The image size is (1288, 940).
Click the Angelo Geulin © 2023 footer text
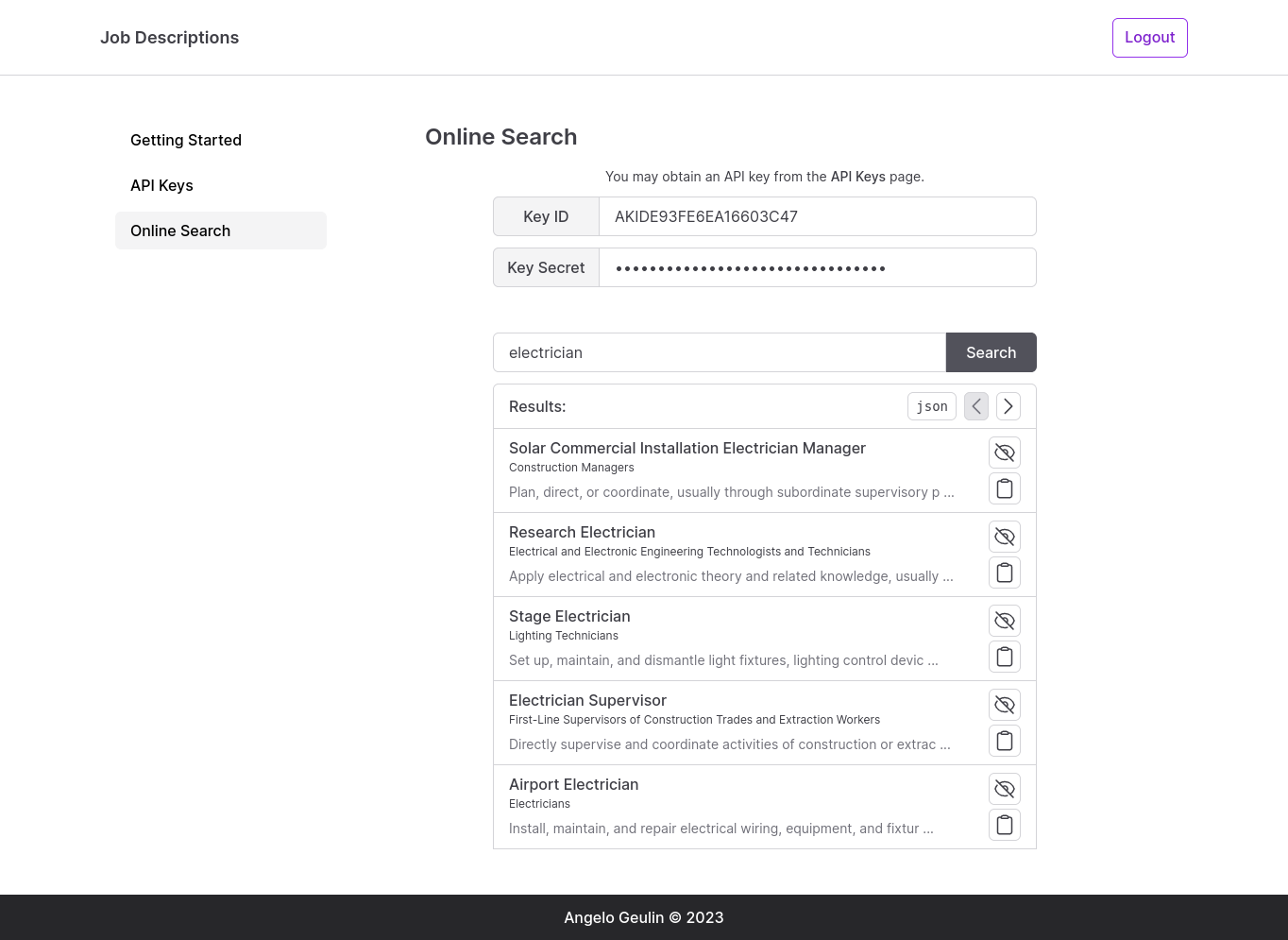pos(644,917)
